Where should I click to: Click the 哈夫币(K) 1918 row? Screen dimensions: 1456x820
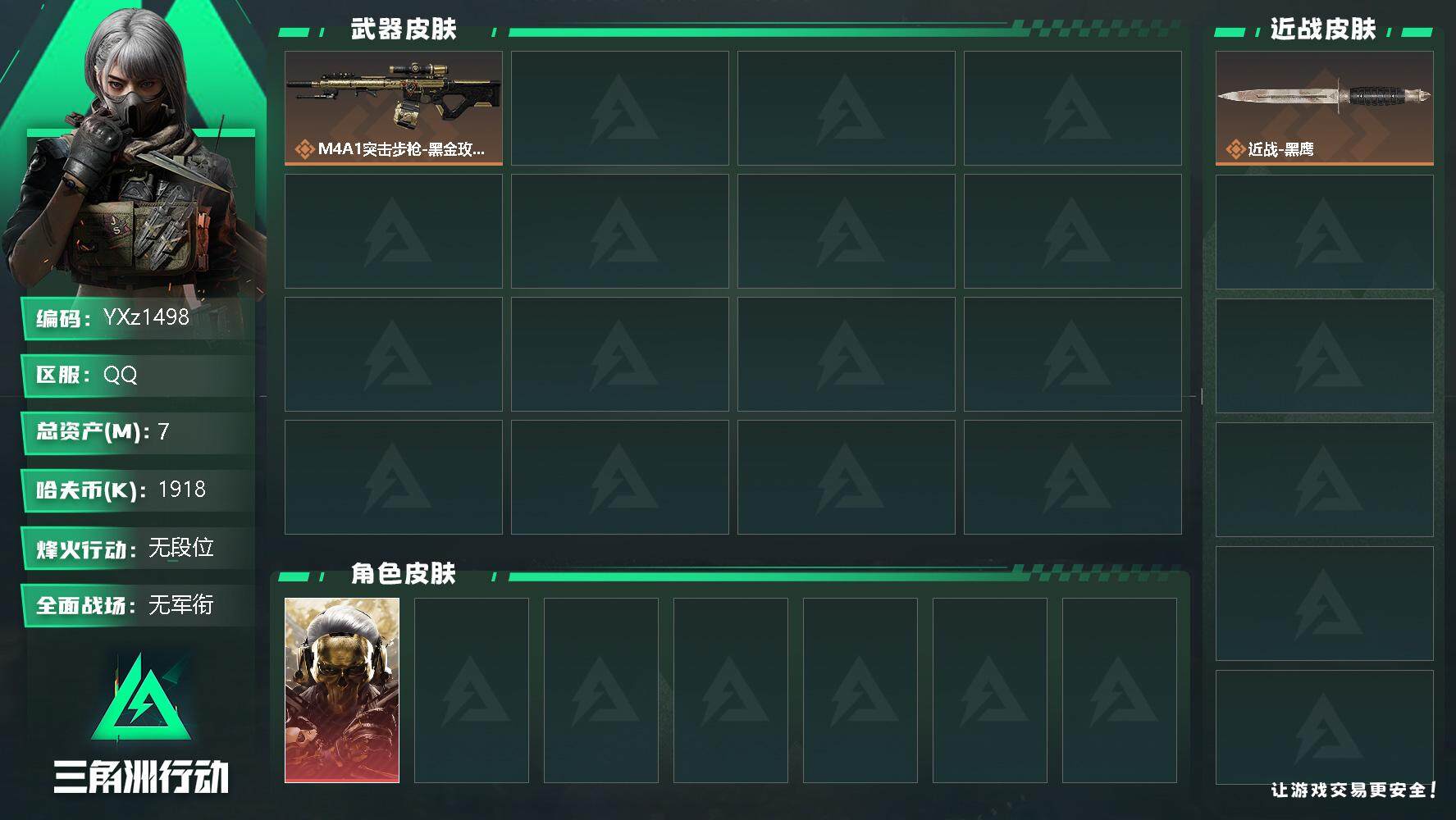[x=138, y=490]
